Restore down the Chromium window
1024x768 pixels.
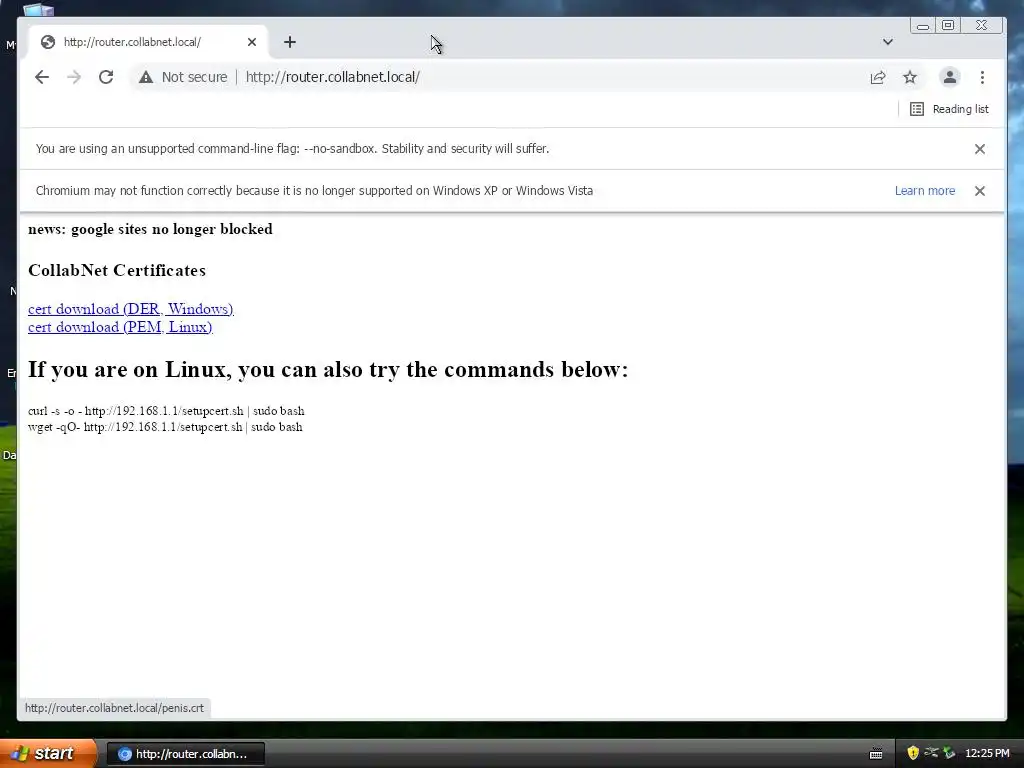coord(948,25)
